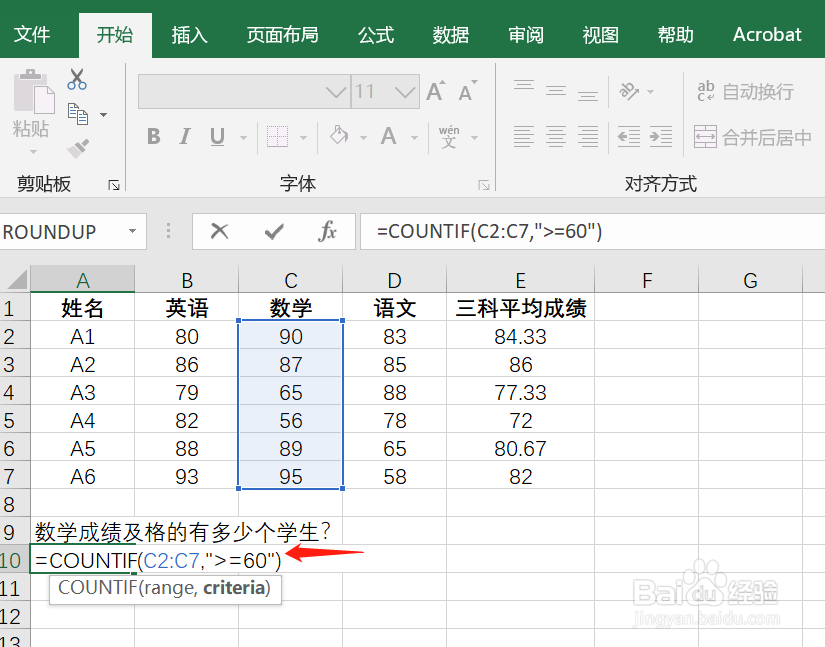Switch to the Acrobat tab
The width and height of the screenshot is (825, 647).
[x=767, y=35]
